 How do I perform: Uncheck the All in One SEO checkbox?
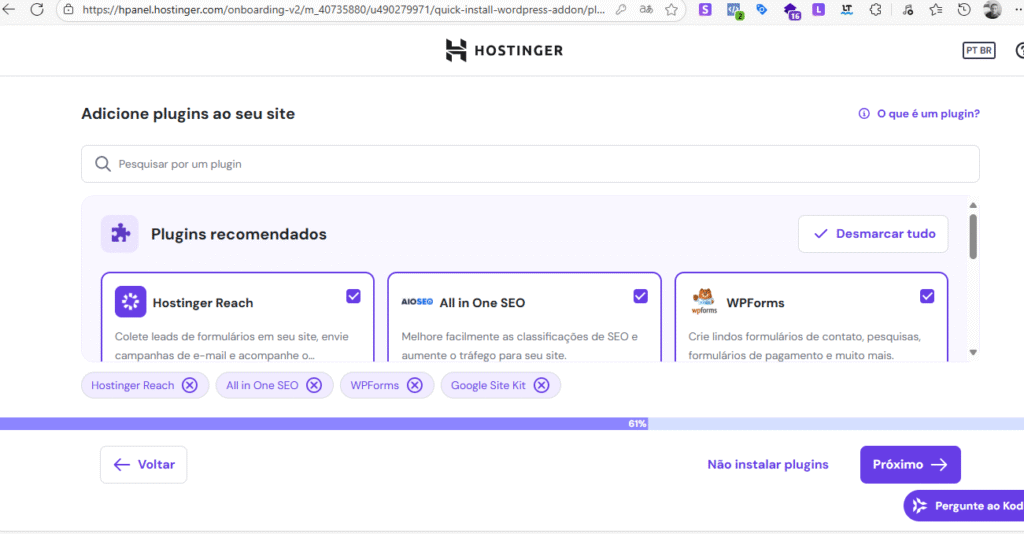pos(641,296)
